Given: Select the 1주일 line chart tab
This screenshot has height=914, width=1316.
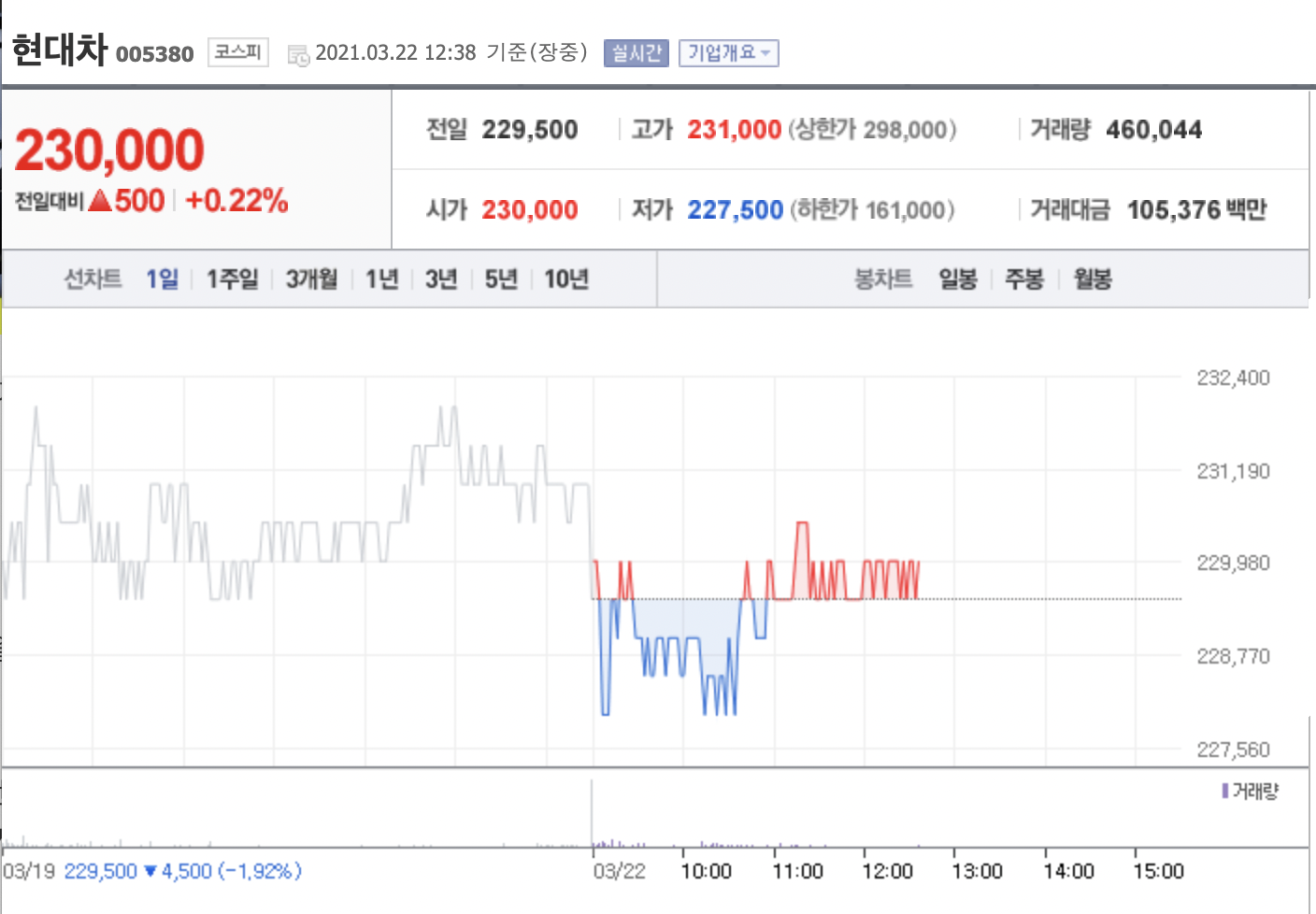Looking at the screenshot, I should click(x=232, y=278).
